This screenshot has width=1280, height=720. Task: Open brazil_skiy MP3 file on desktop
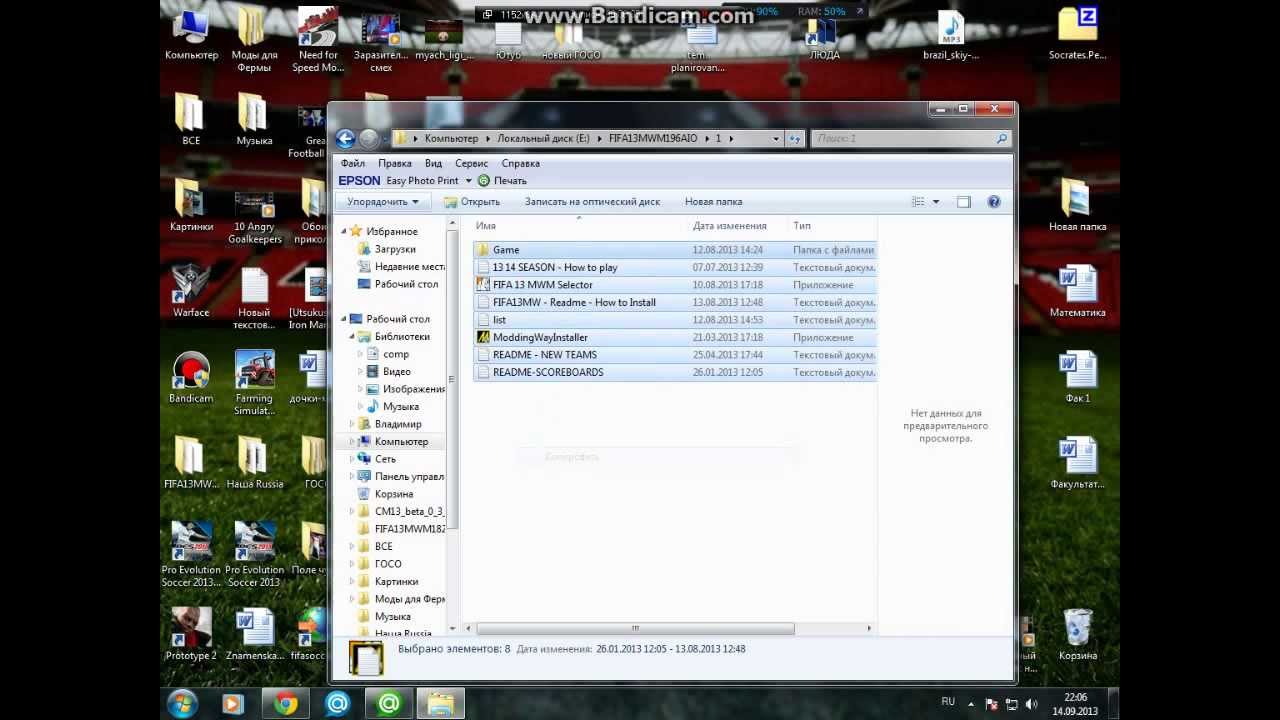coord(951,33)
